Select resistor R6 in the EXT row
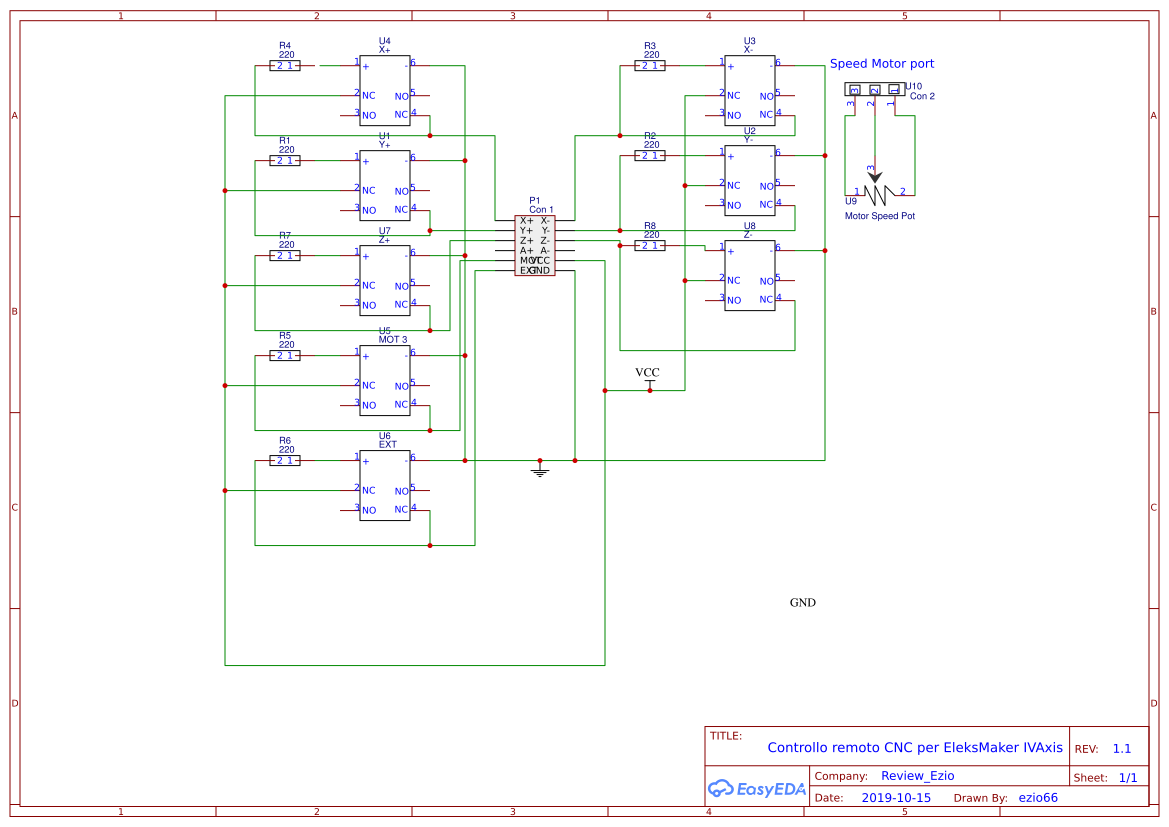The width and height of the screenshot is (1169, 827). coord(284,460)
